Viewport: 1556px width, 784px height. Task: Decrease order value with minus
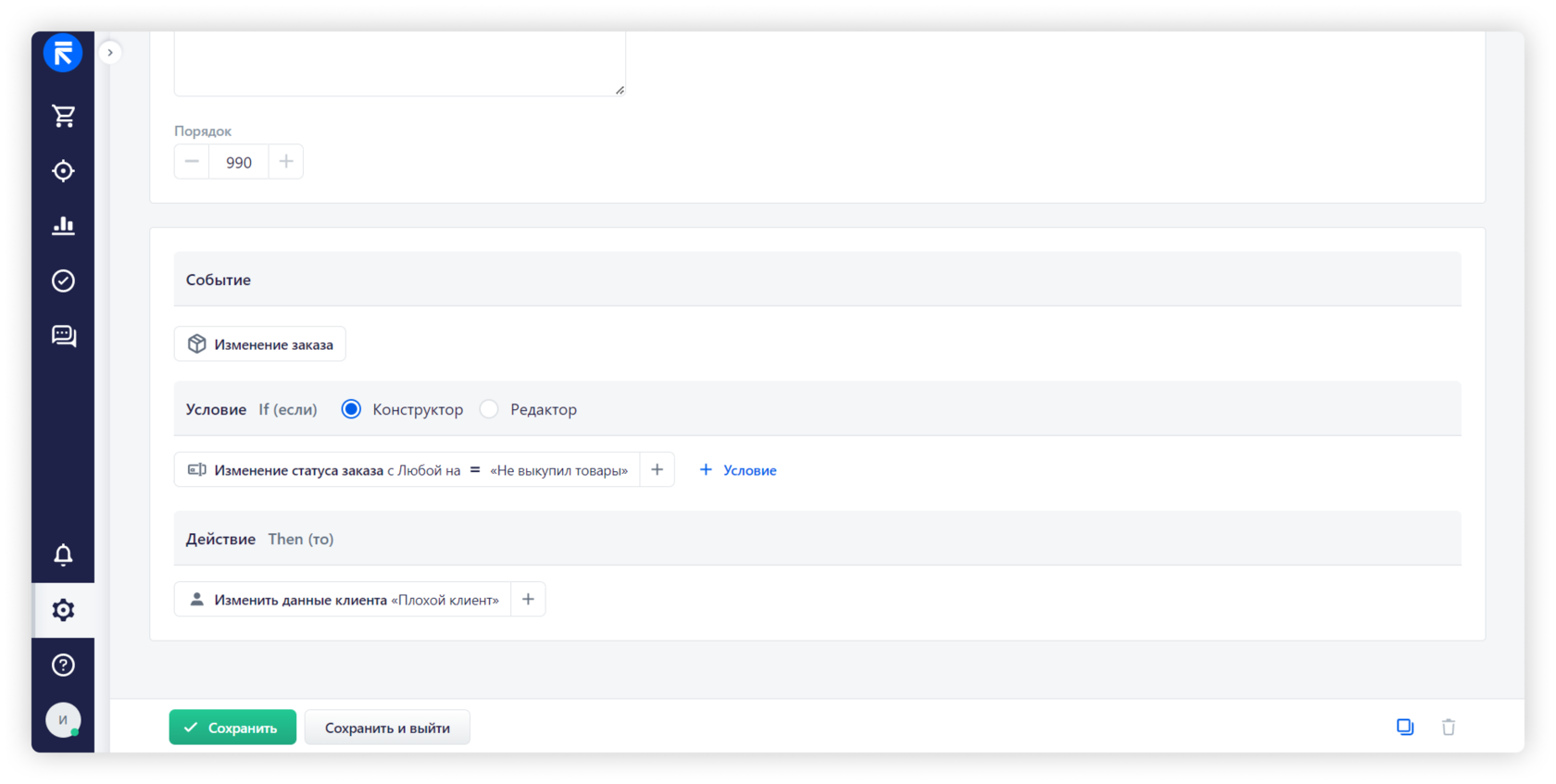[192, 162]
